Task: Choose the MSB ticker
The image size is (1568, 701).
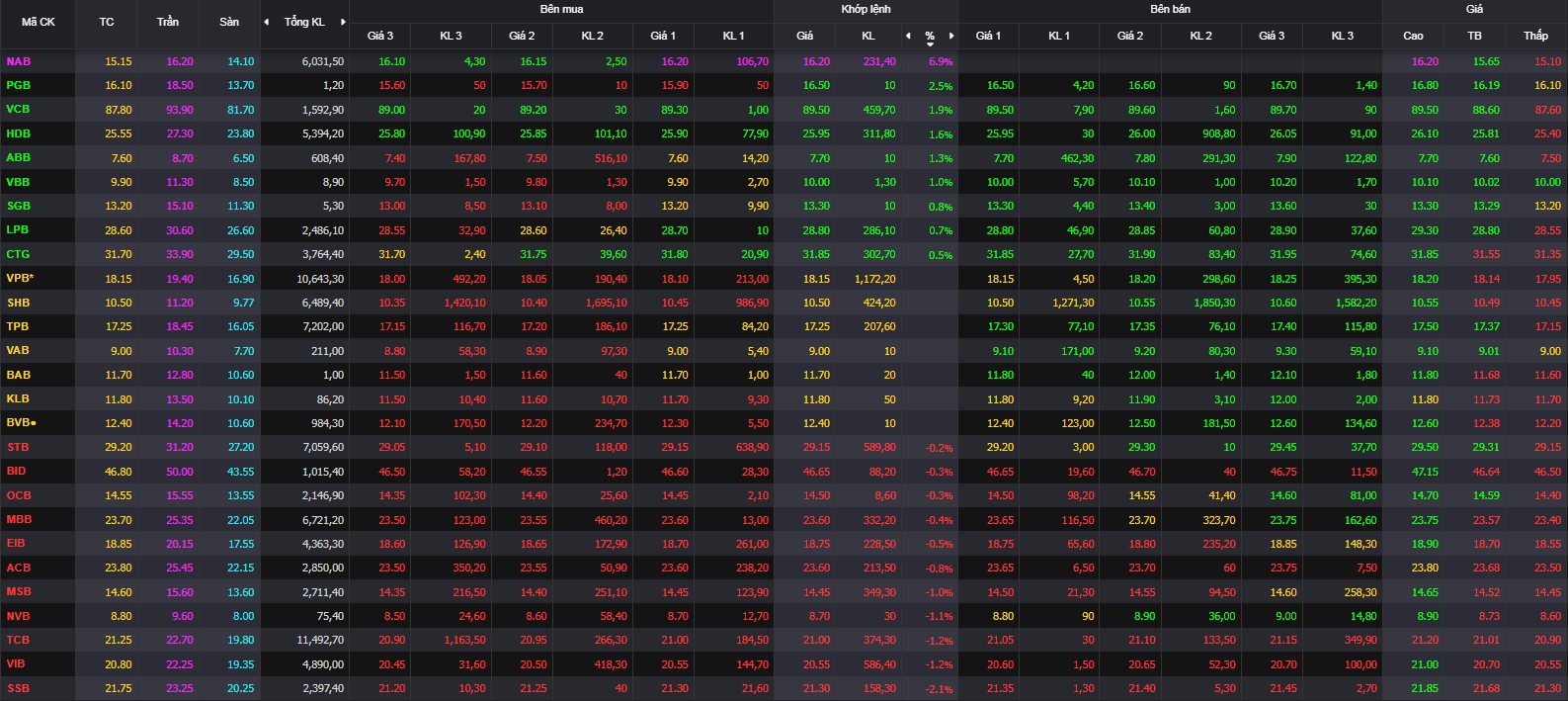Action: pyautogui.click(x=19, y=591)
